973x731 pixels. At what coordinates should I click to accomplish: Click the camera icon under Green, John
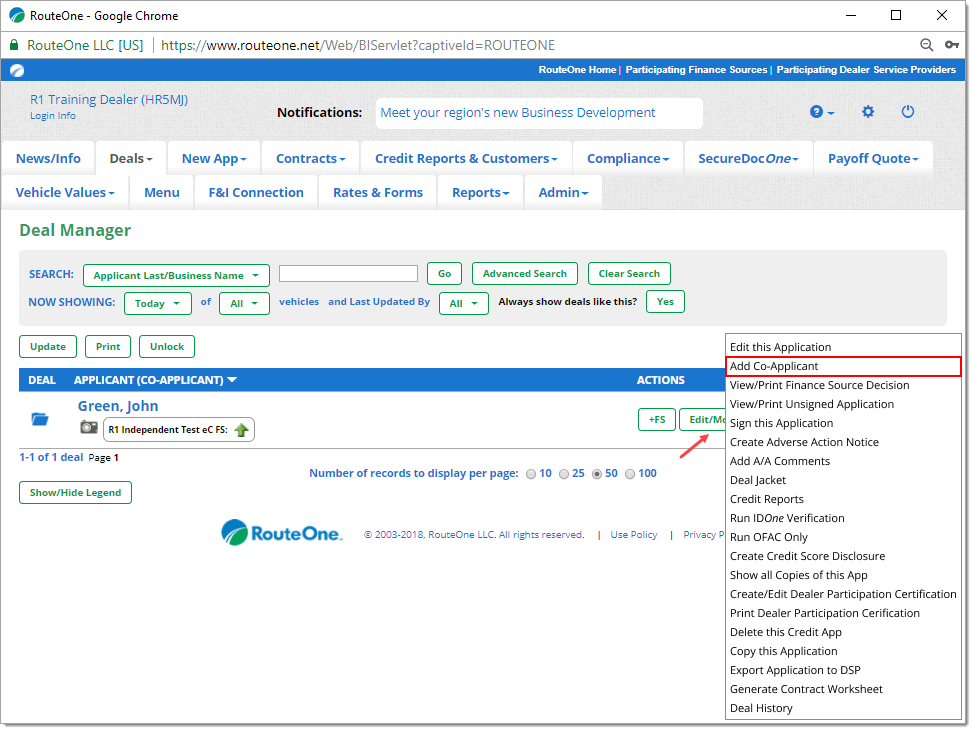[89, 427]
